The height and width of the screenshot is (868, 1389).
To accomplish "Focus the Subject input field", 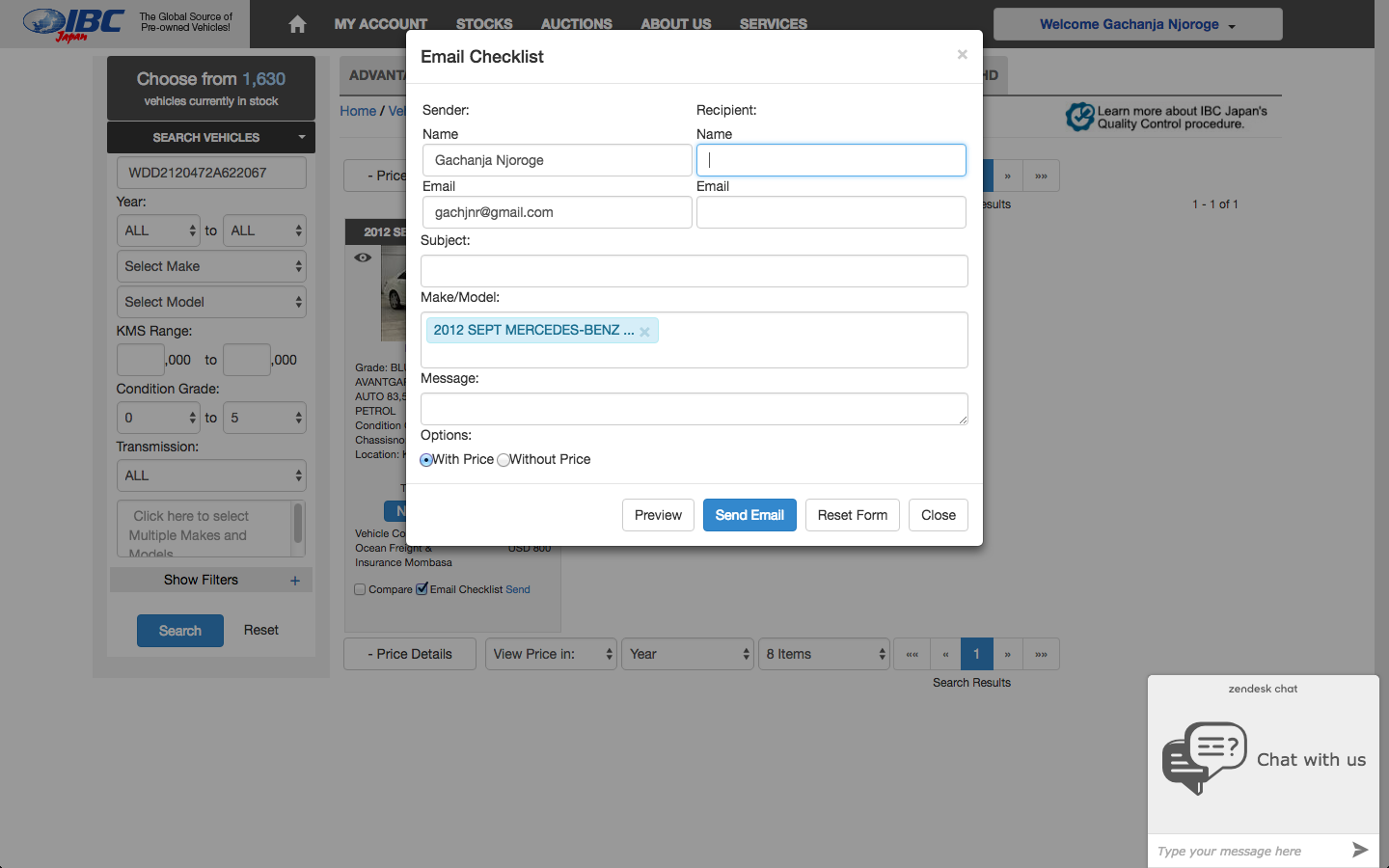I will click(694, 271).
